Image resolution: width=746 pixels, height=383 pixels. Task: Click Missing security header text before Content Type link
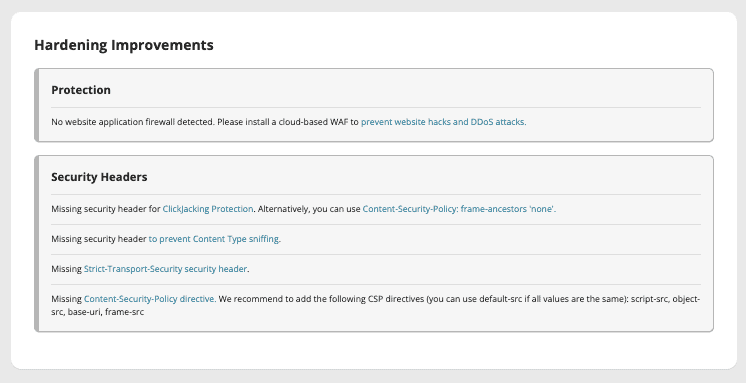point(98,239)
